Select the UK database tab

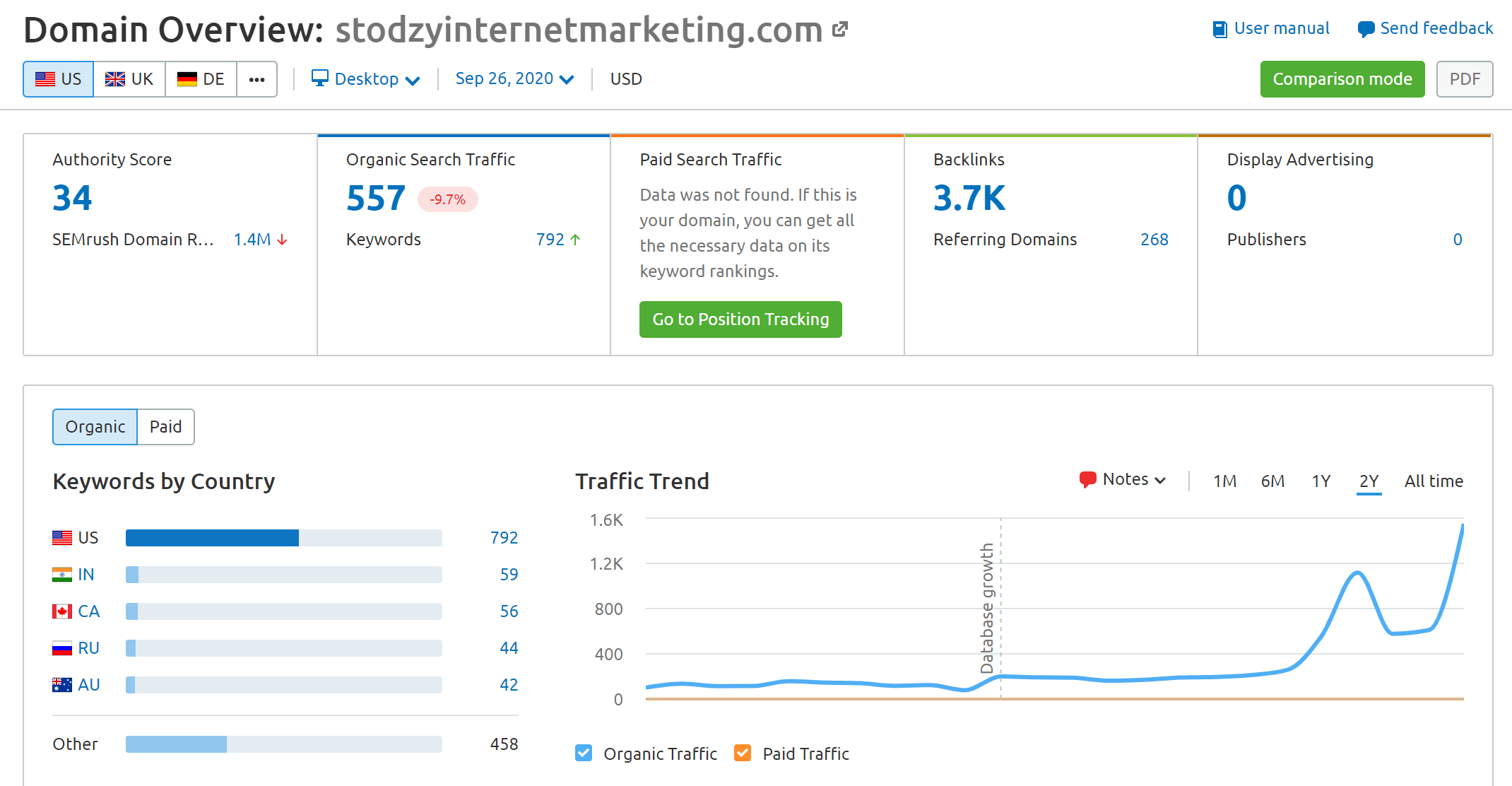(129, 79)
